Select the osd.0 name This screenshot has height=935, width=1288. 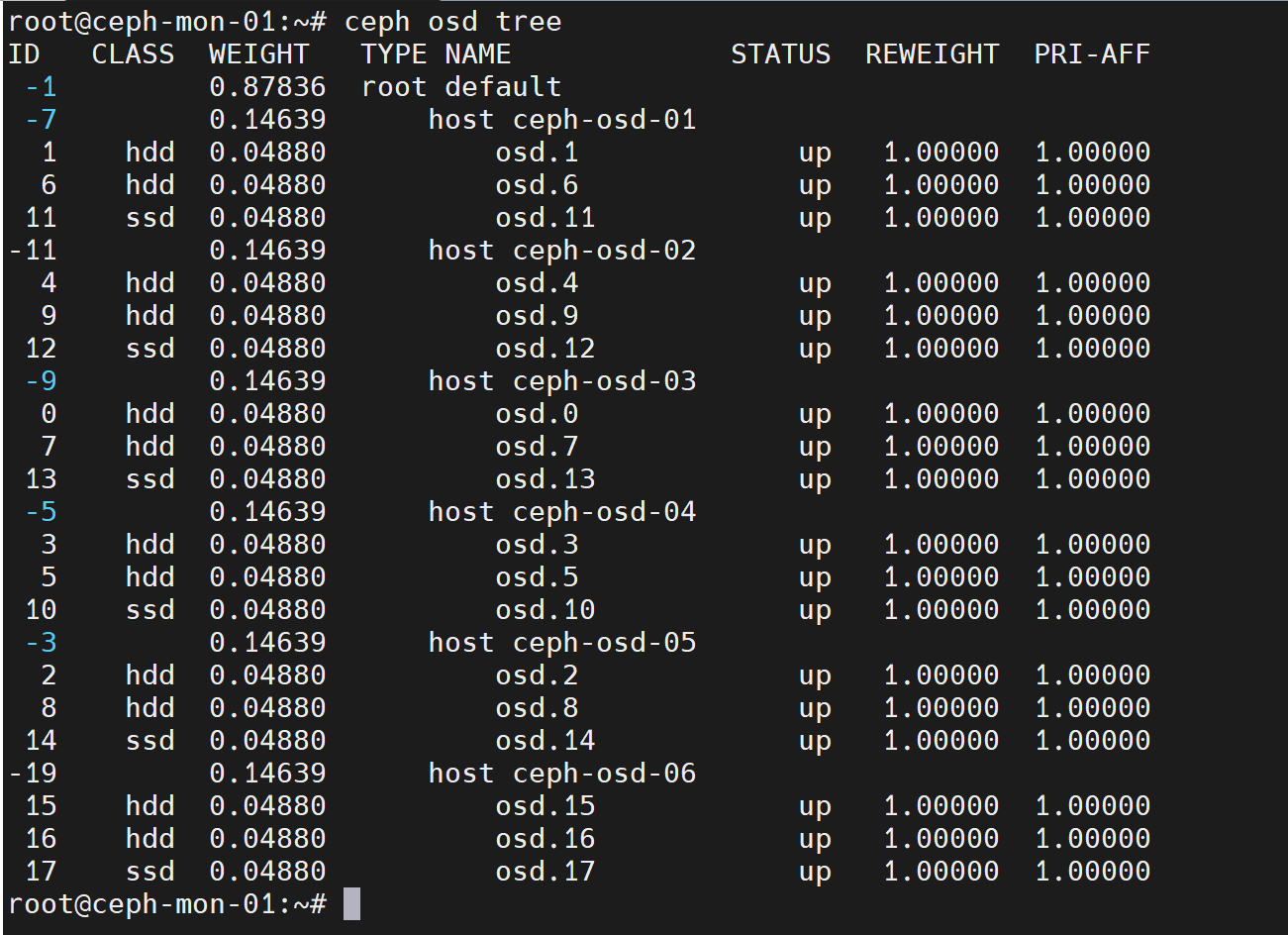[x=537, y=413]
